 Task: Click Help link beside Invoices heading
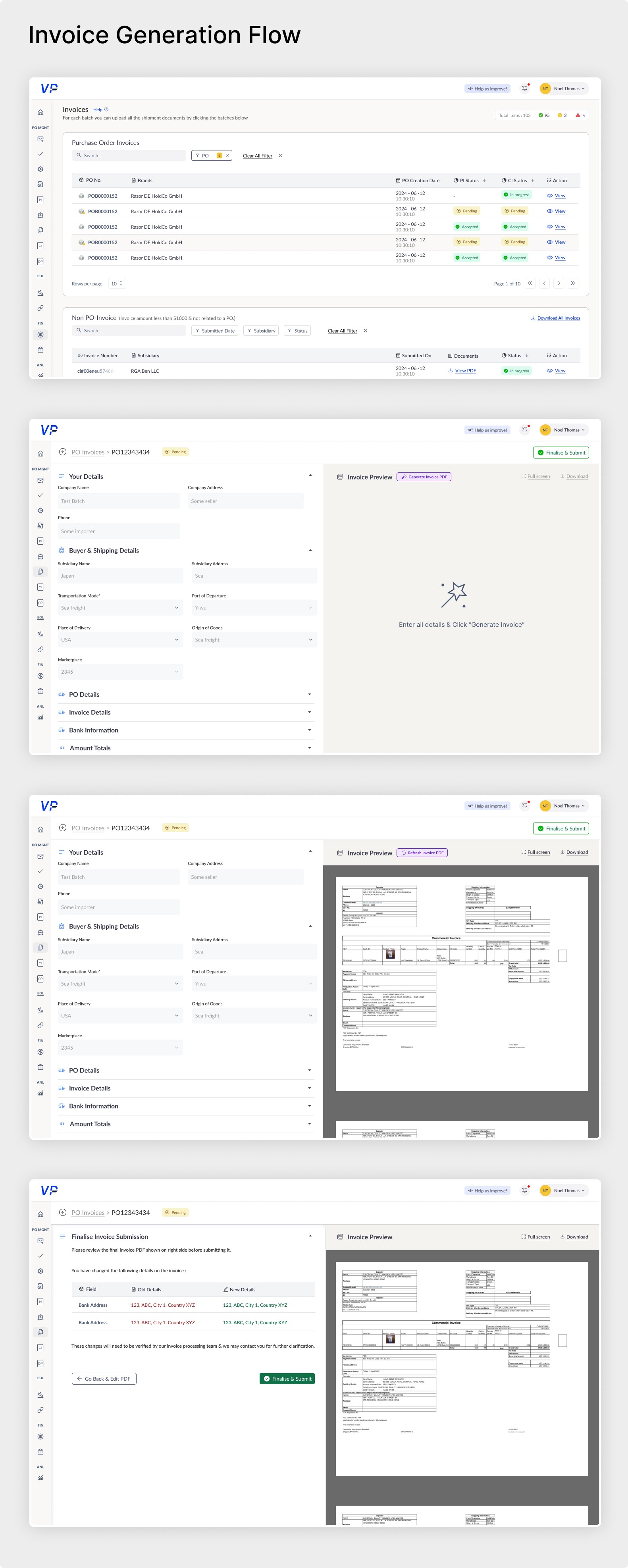[x=100, y=110]
